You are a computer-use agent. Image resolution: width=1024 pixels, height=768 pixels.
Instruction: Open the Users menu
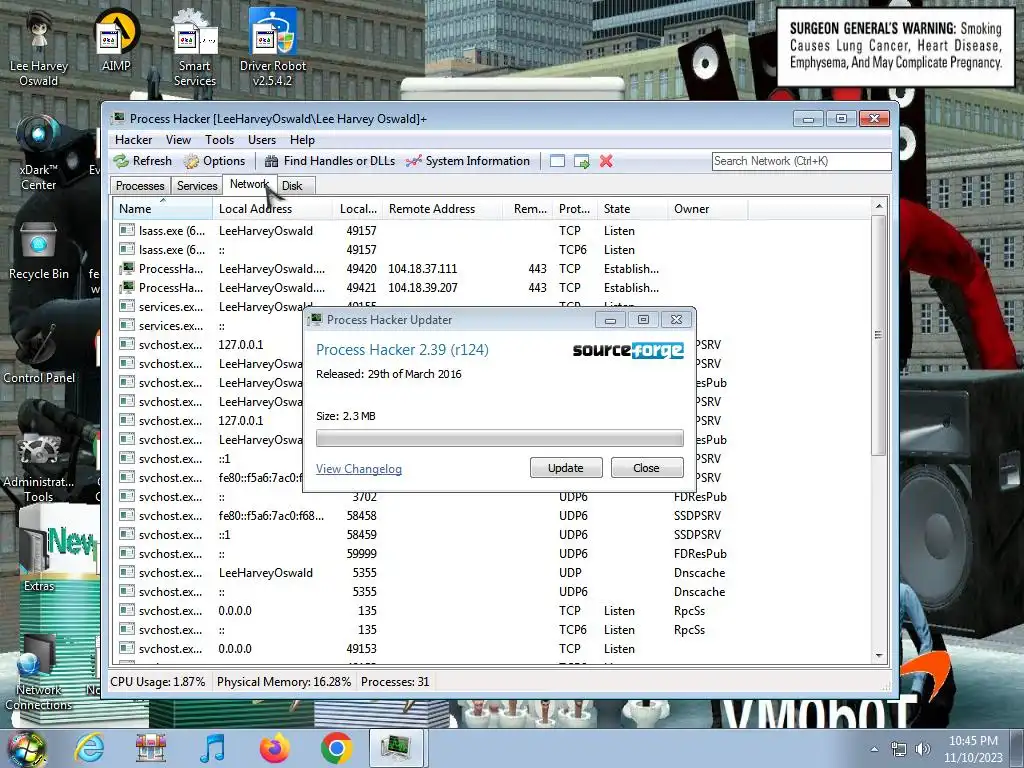(x=261, y=140)
